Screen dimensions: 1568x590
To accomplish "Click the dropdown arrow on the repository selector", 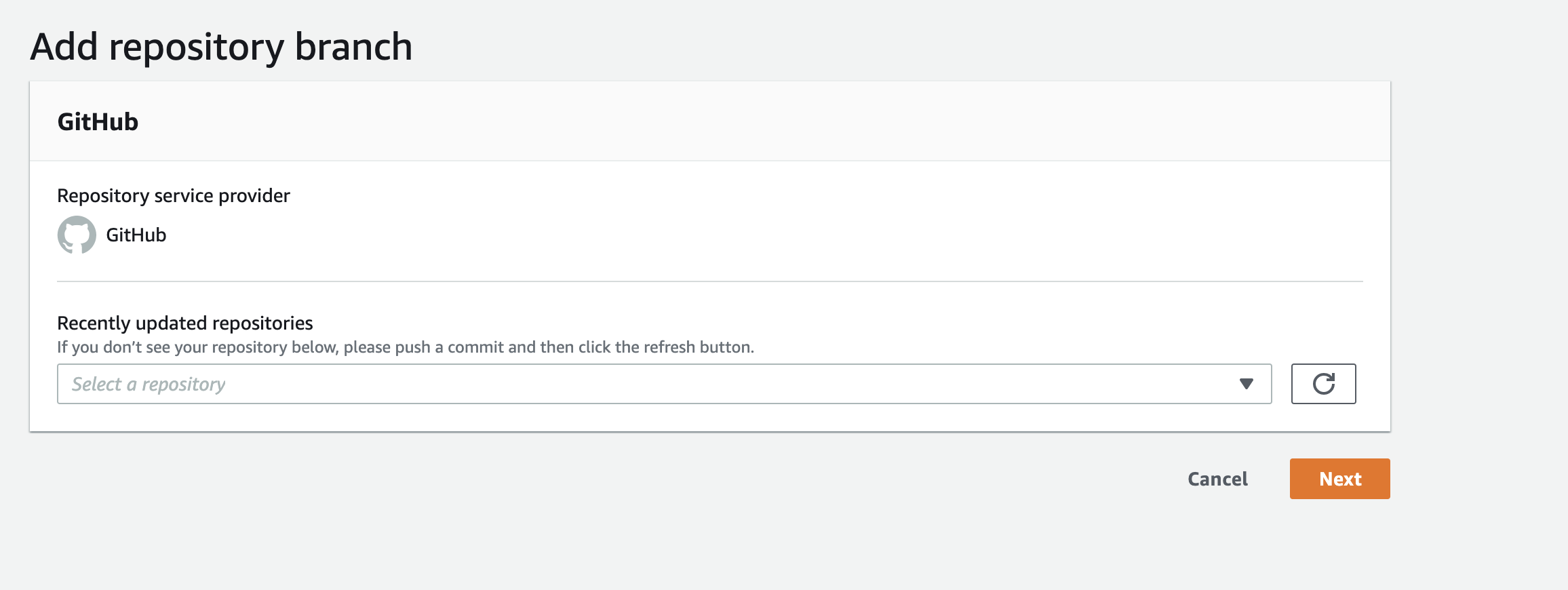I will pos(1247,384).
